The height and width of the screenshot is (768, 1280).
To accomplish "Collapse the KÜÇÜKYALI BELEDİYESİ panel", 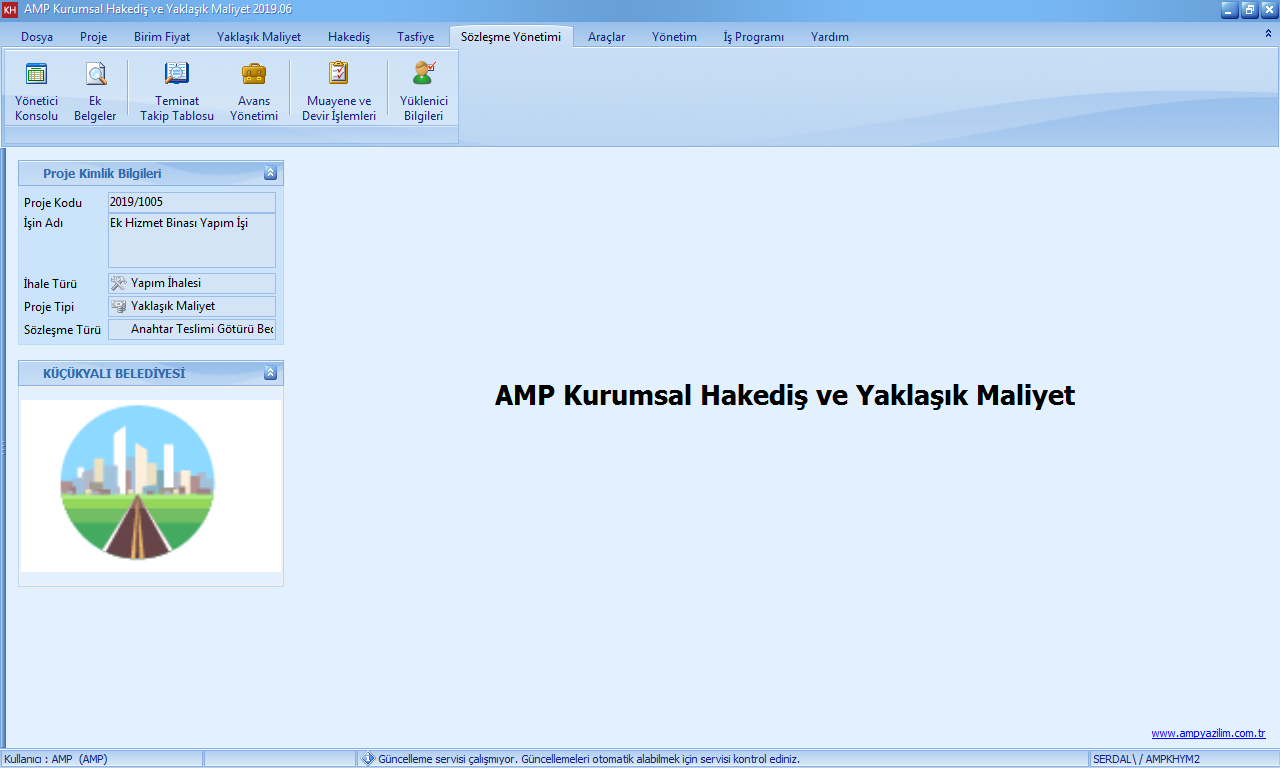I will point(270,373).
